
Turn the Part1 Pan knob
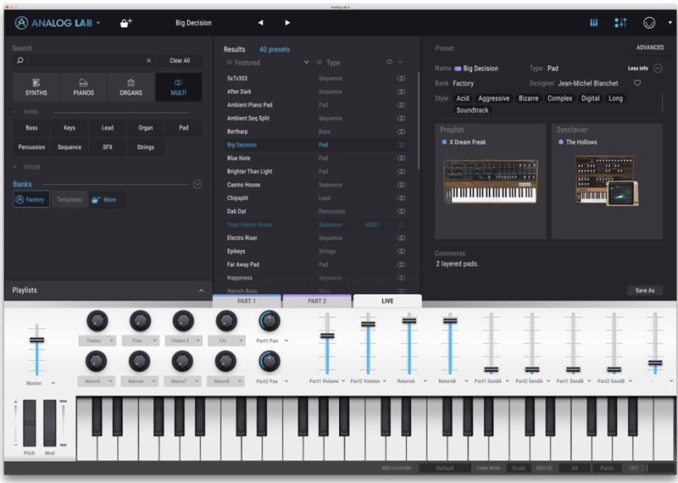point(269,321)
